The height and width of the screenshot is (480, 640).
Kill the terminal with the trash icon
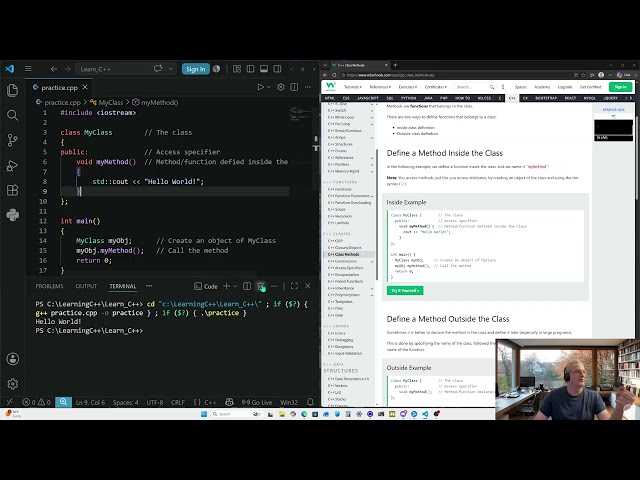pyautogui.click(x=260, y=286)
